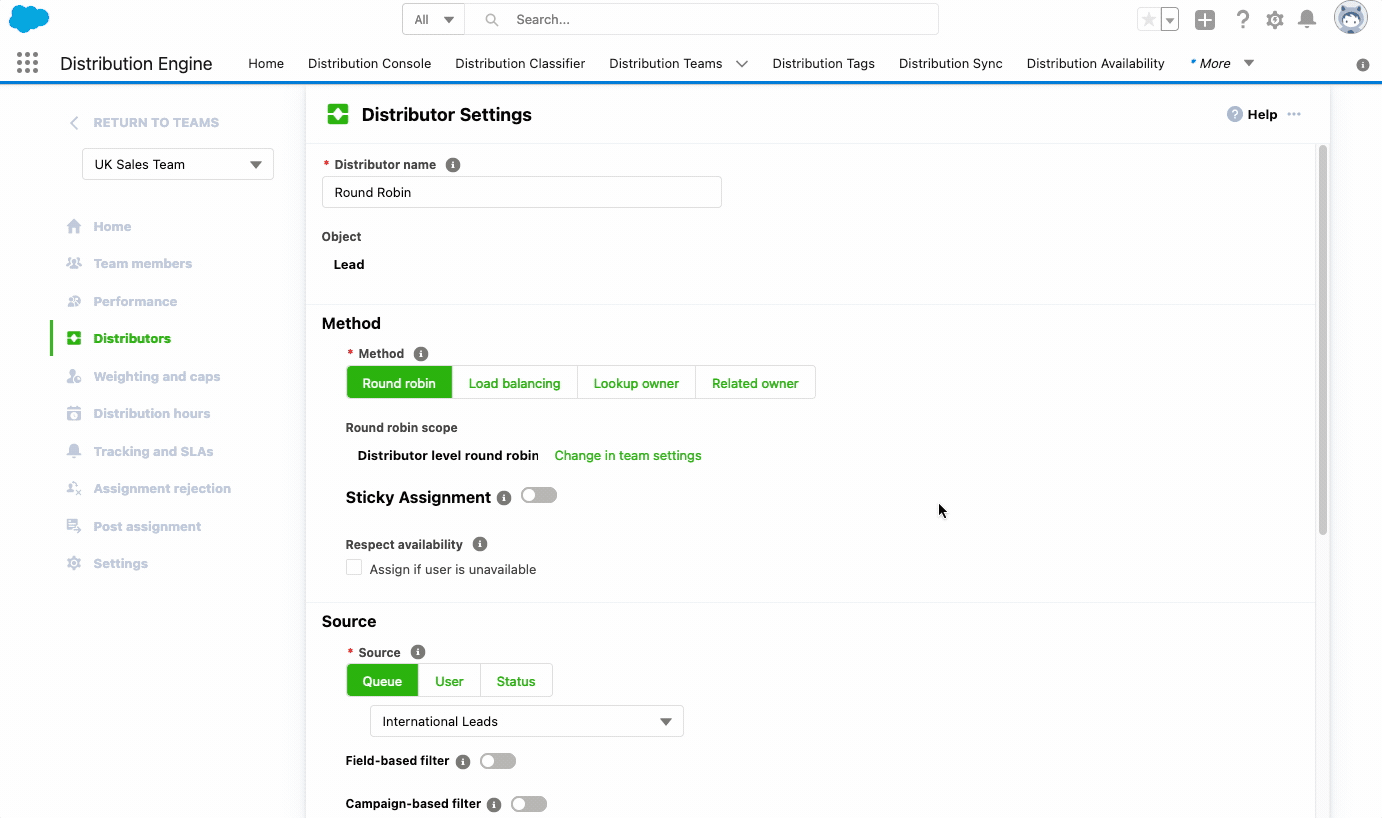Open the Distribution Classifier tab
This screenshot has width=1382, height=818.
click(520, 63)
